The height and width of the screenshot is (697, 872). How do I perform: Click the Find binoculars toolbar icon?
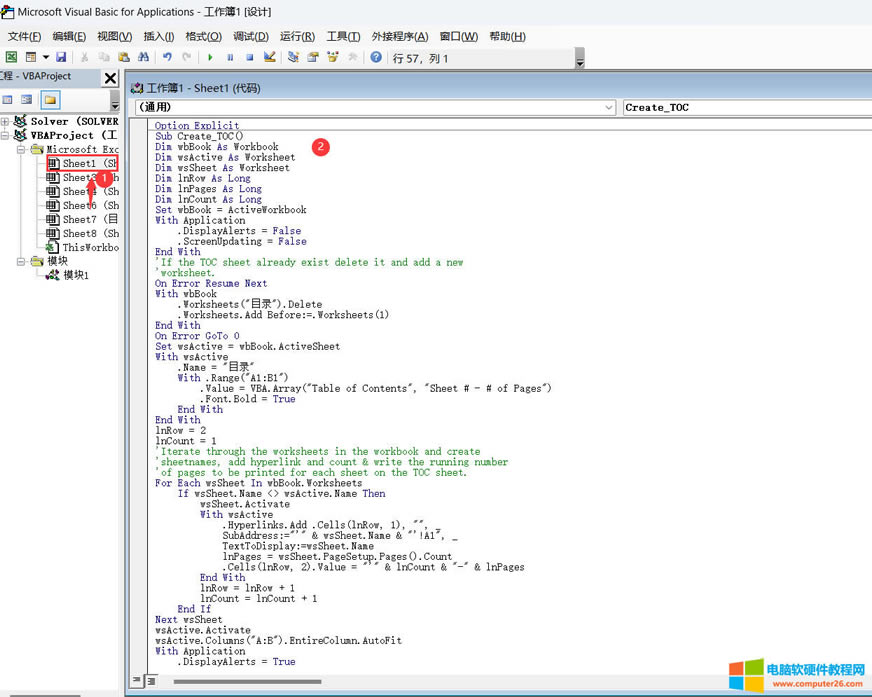tap(144, 58)
